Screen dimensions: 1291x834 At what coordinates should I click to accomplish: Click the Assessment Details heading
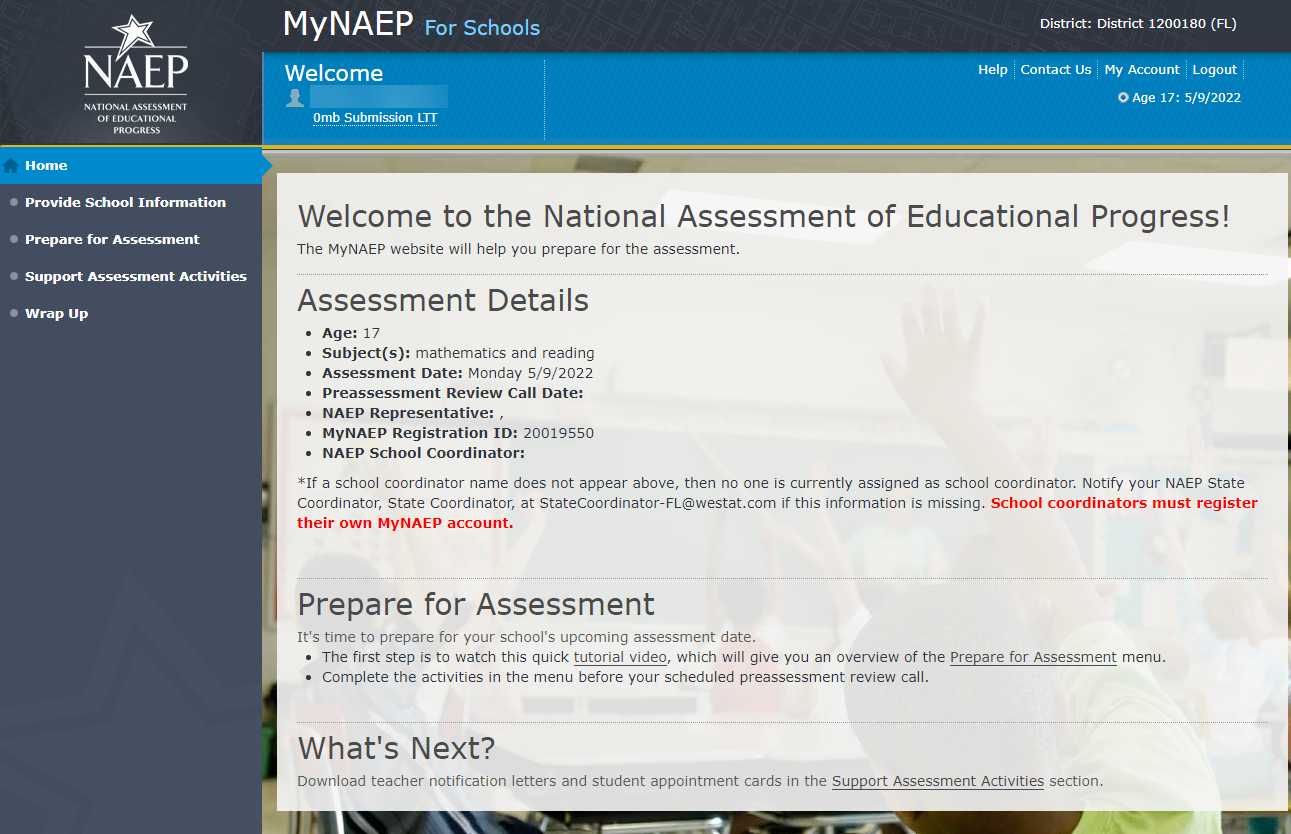(x=443, y=301)
